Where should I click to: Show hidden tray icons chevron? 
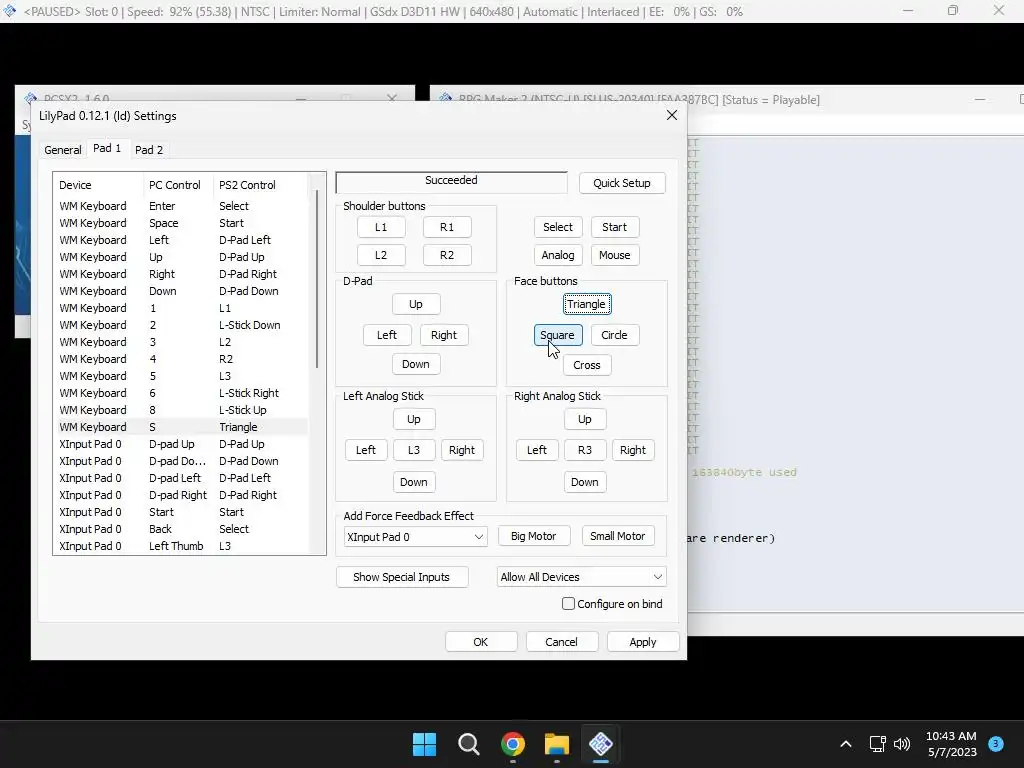(846, 744)
